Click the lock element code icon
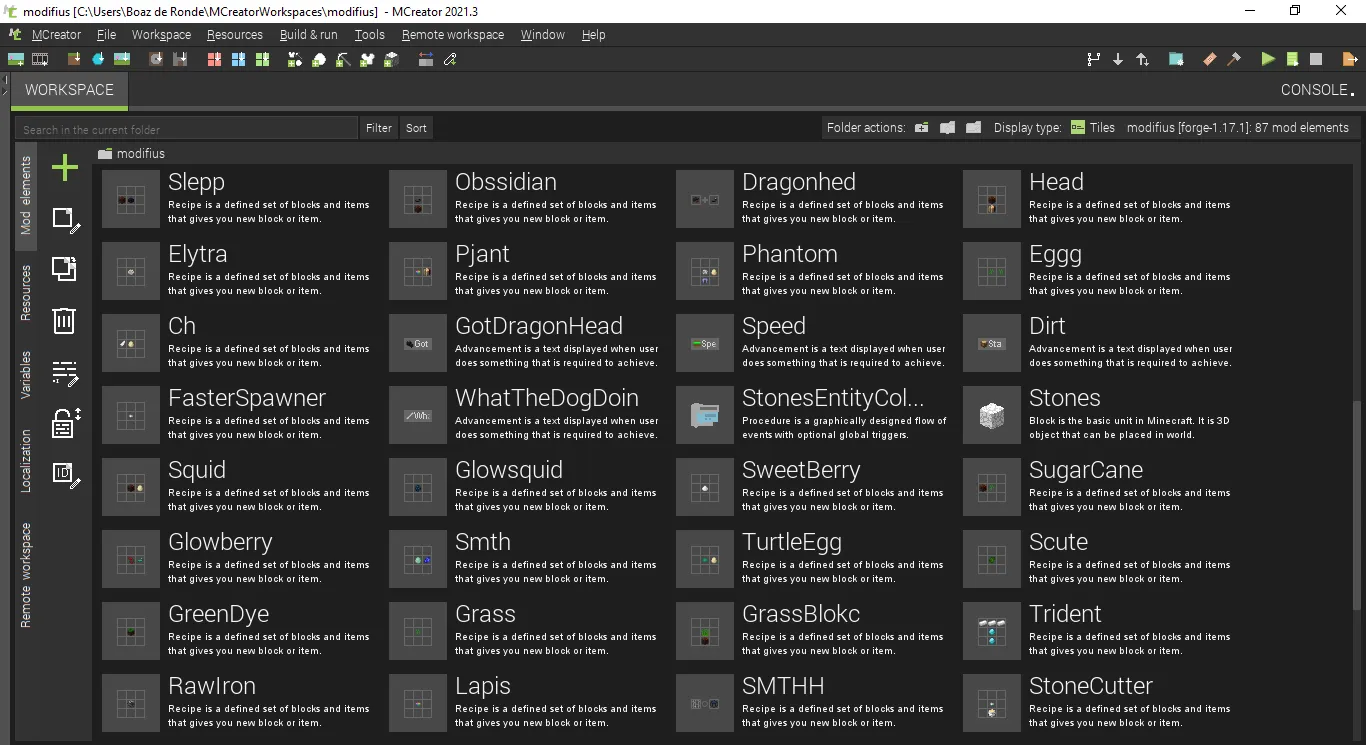This screenshot has height=745, width=1366. (x=65, y=424)
